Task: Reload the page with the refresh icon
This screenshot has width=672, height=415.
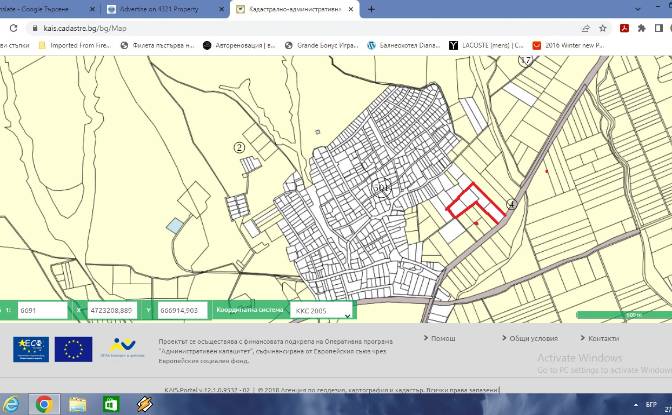Action: tap(14, 28)
